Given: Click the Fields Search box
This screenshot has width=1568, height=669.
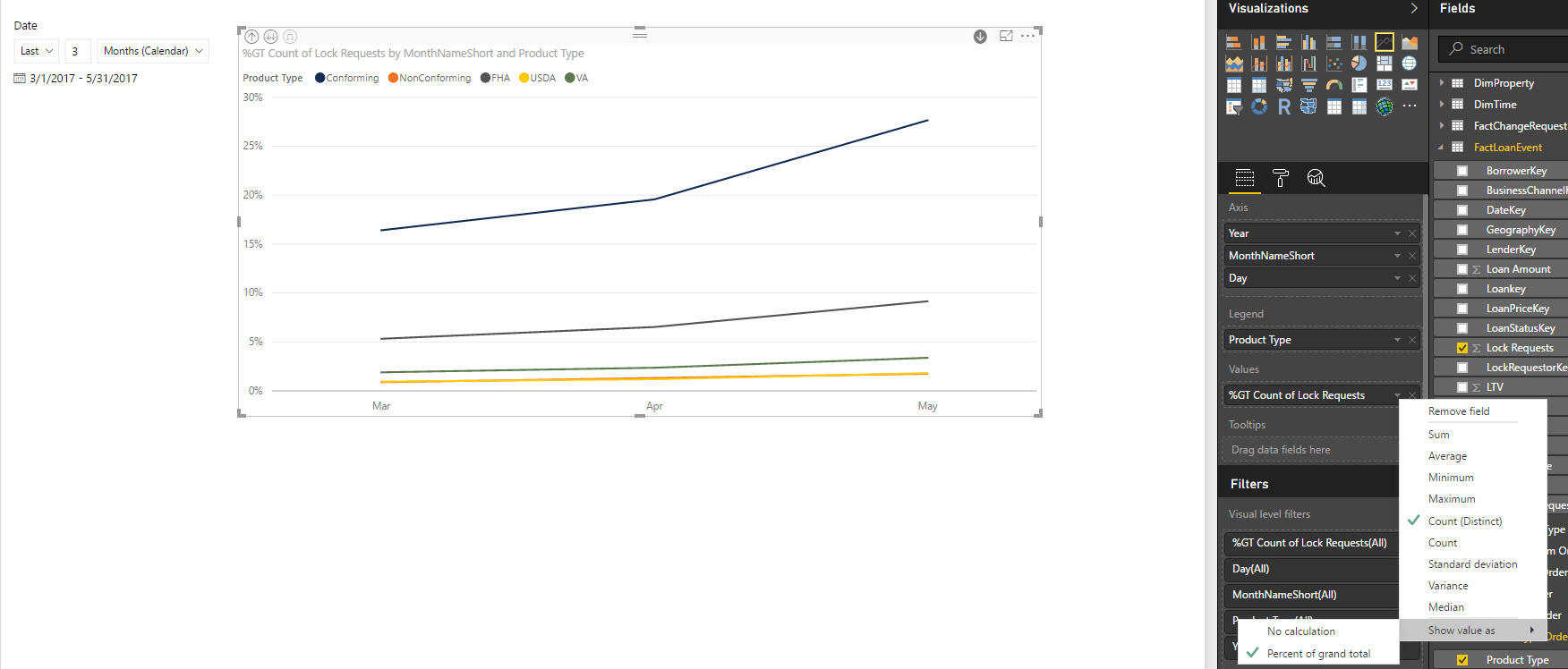Looking at the screenshot, I should pos(1504,49).
